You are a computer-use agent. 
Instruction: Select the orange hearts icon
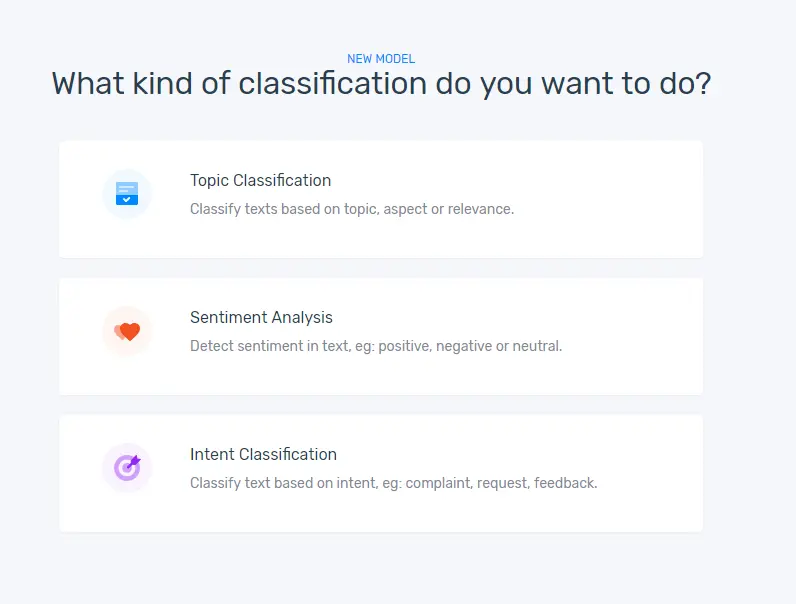click(127, 331)
